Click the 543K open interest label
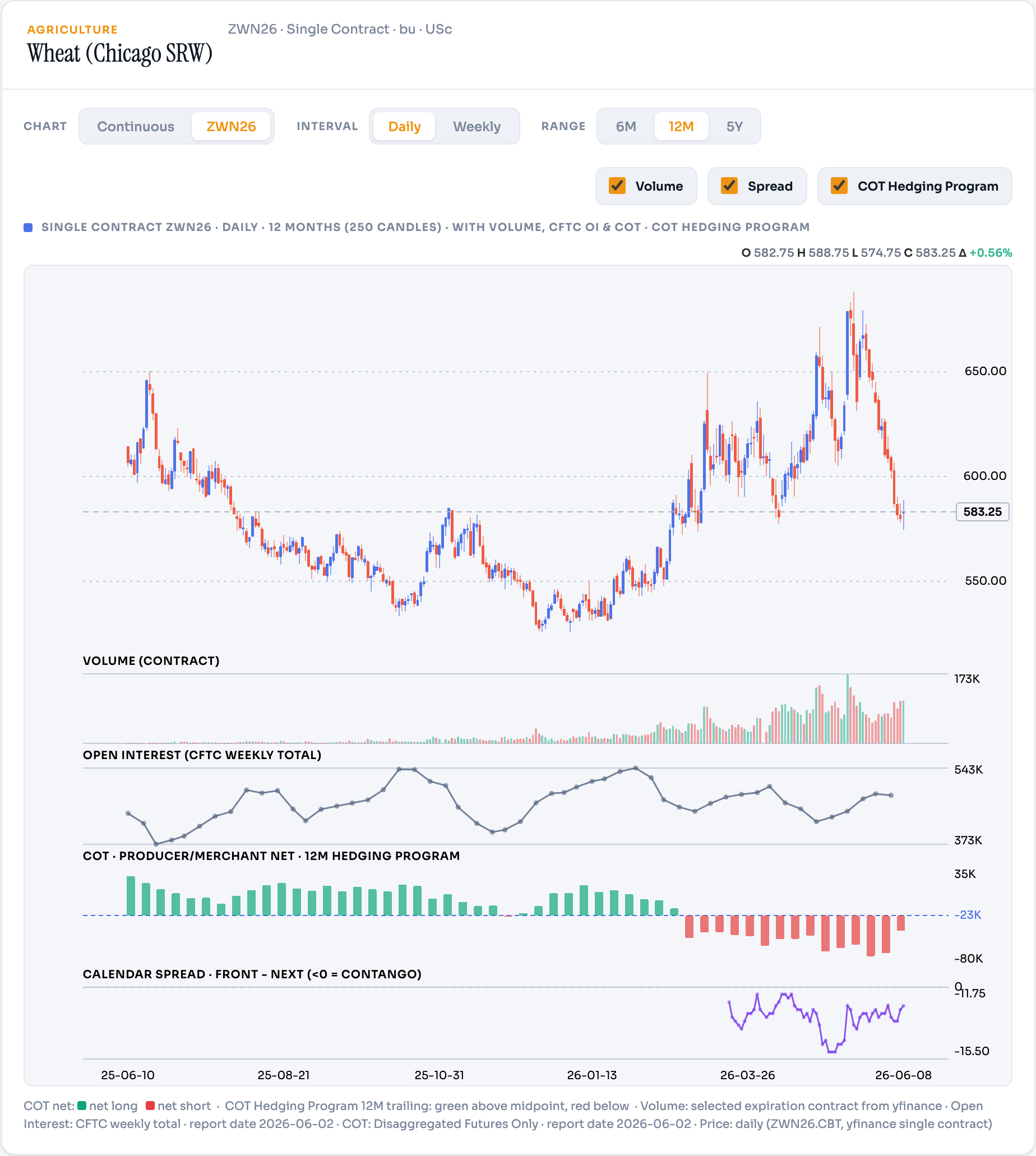1036x1156 pixels. pos(969,770)
